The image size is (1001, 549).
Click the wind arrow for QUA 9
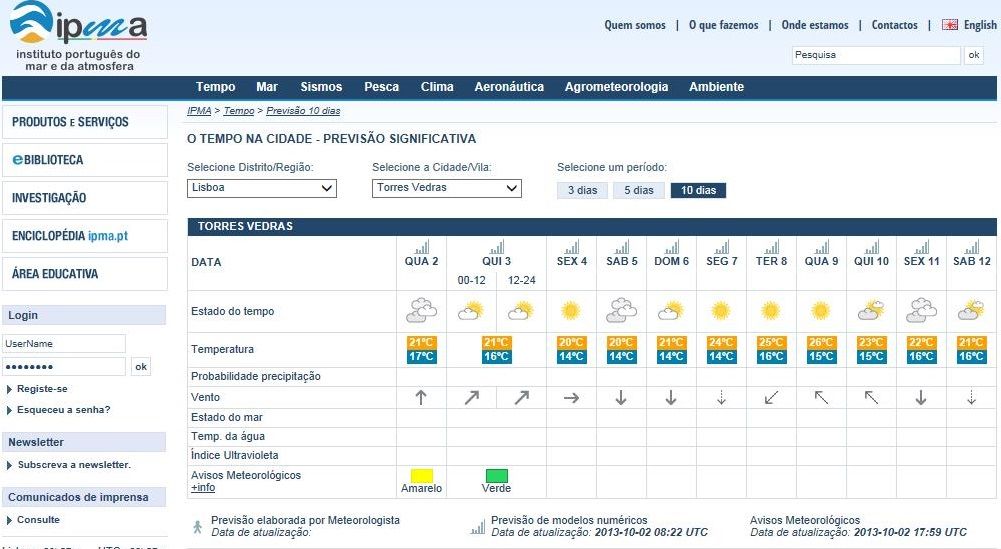coord(821,398)
